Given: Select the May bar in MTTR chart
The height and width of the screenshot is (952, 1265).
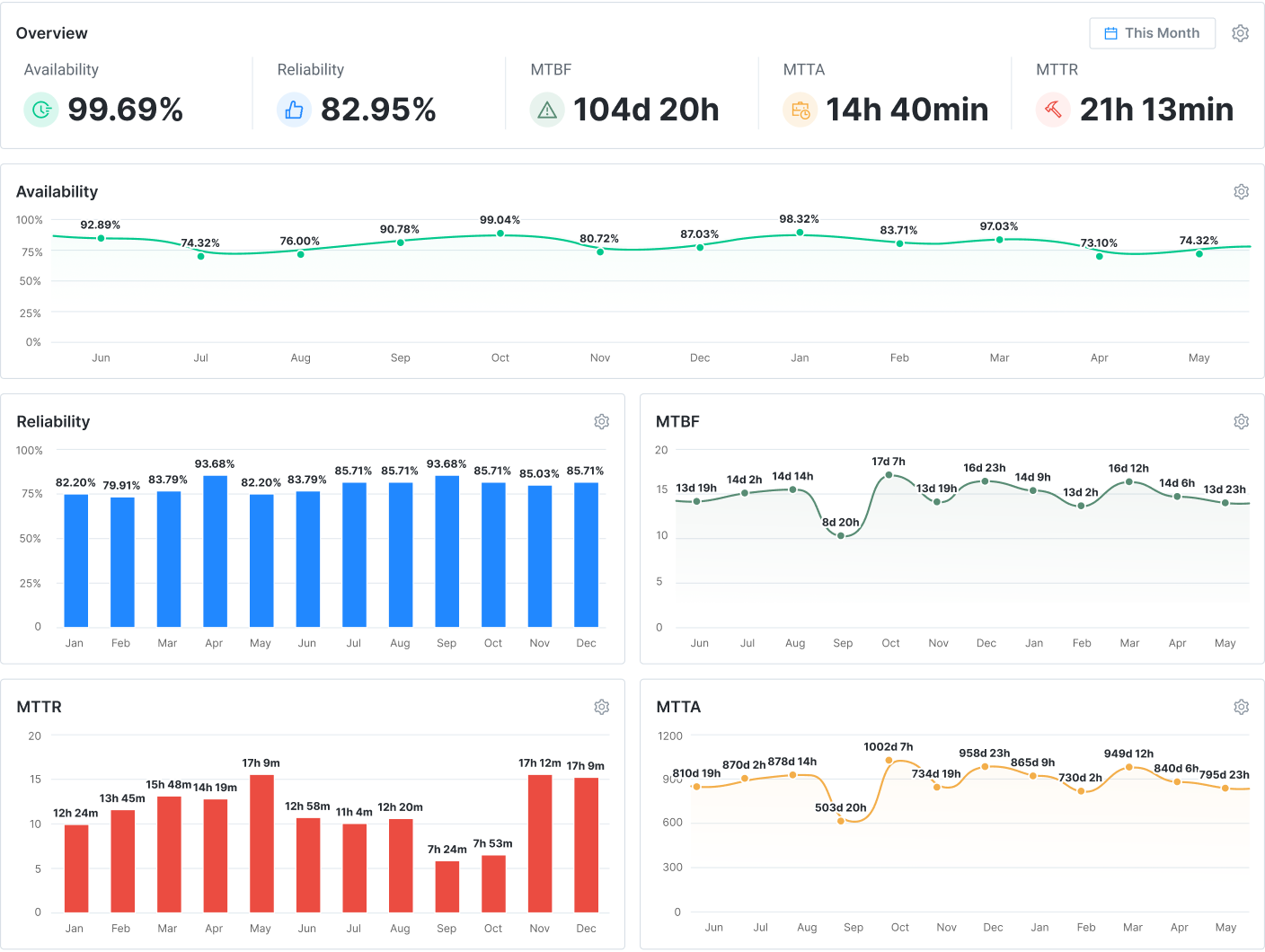Looking at the screenshot, I should point(261,843).
